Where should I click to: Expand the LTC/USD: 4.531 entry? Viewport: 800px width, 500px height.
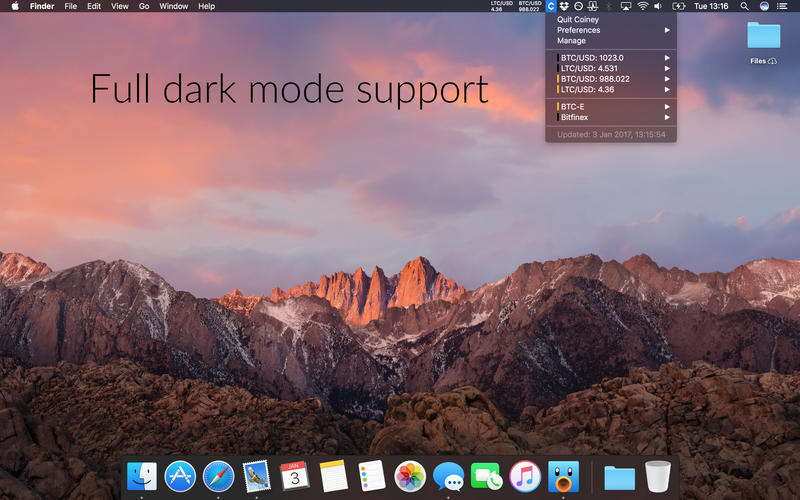click(611, 68)
